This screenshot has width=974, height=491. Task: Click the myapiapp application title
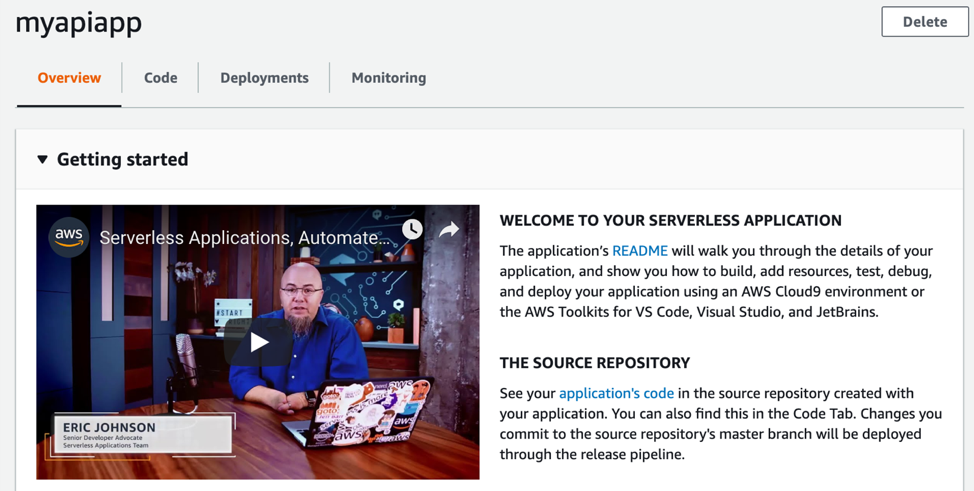point(79,24)
